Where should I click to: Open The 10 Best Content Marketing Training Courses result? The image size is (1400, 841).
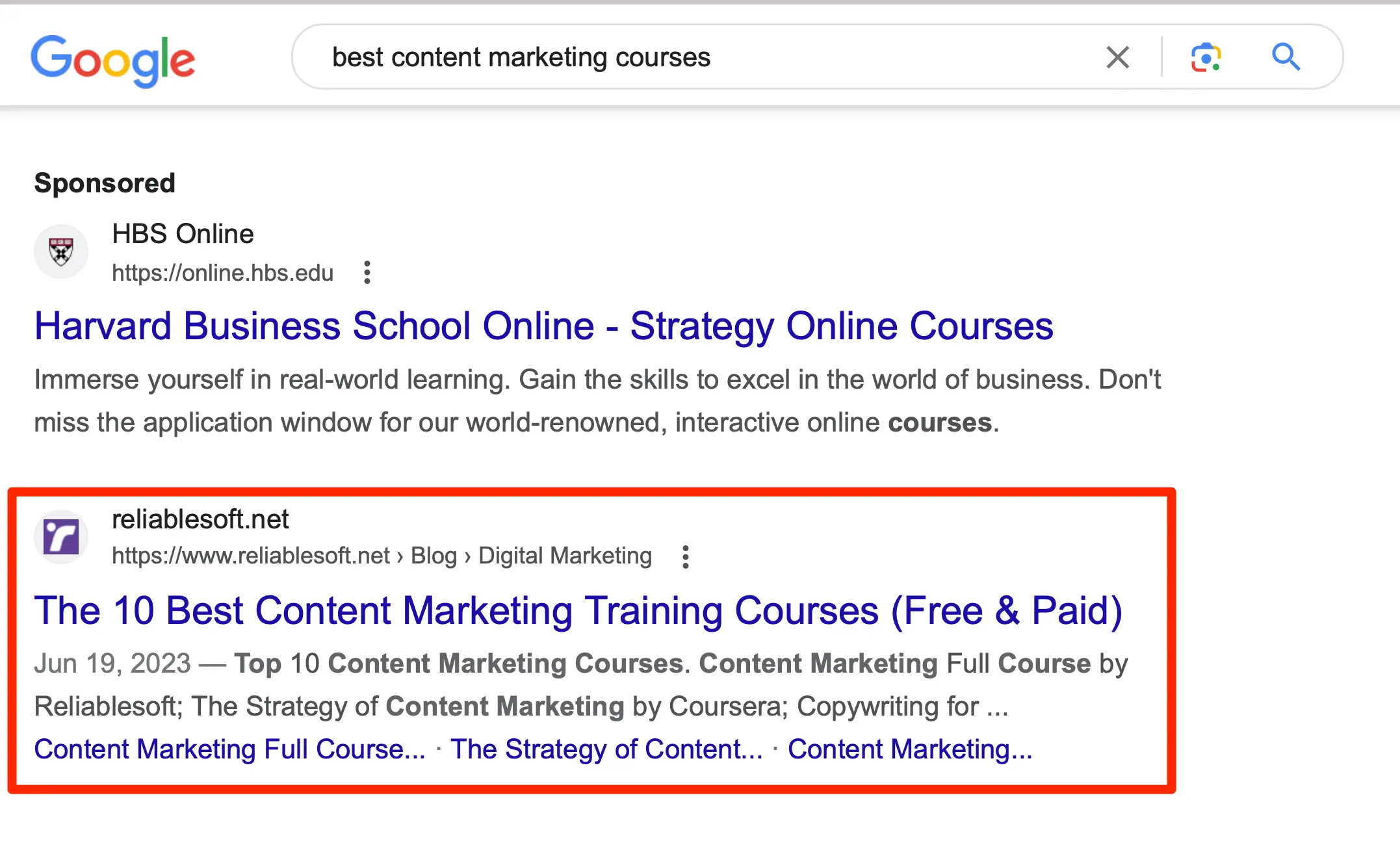pyautogui.click(x=578, y=611)
